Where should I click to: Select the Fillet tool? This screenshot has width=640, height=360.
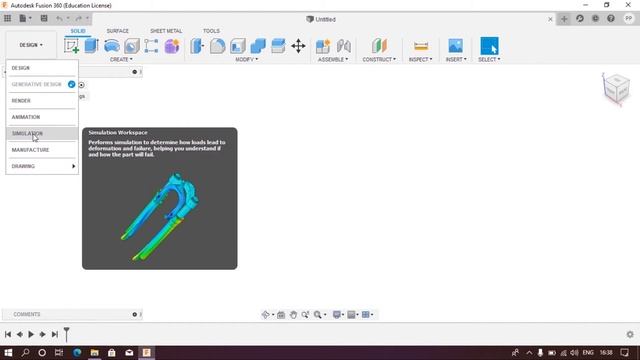coord(218,46)
